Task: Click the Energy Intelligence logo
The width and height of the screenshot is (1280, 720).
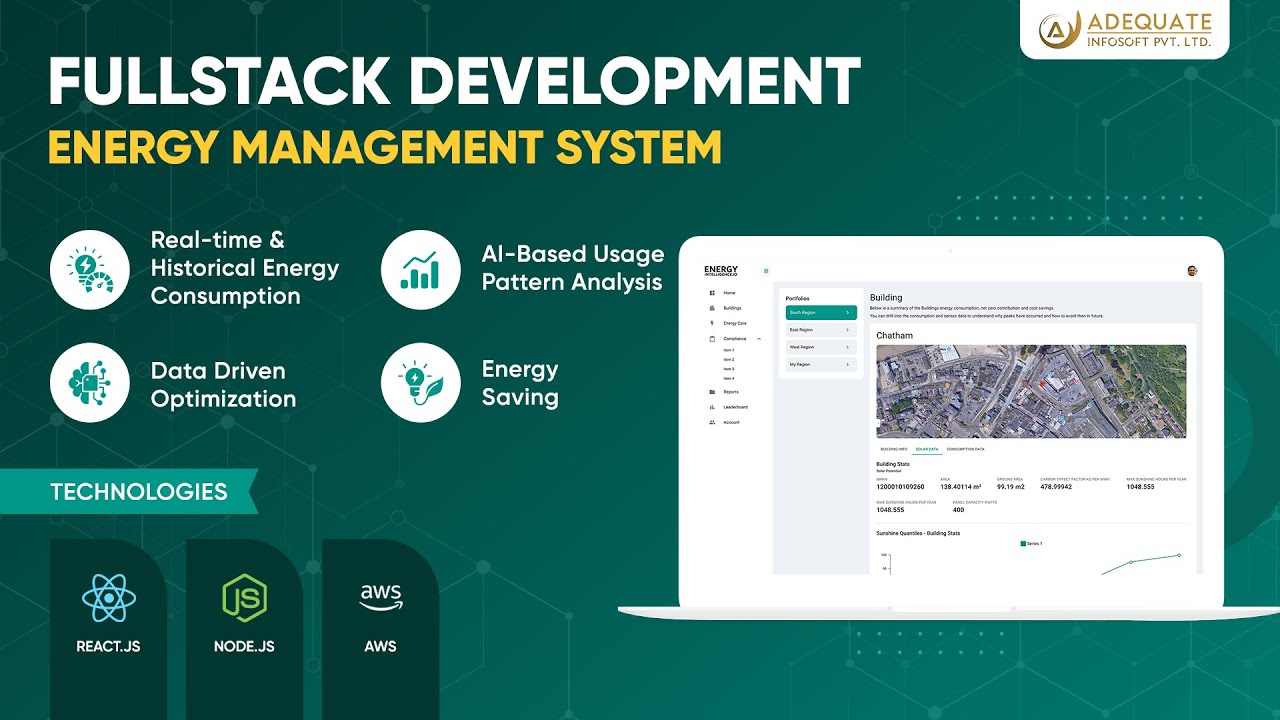Action: 721,271
